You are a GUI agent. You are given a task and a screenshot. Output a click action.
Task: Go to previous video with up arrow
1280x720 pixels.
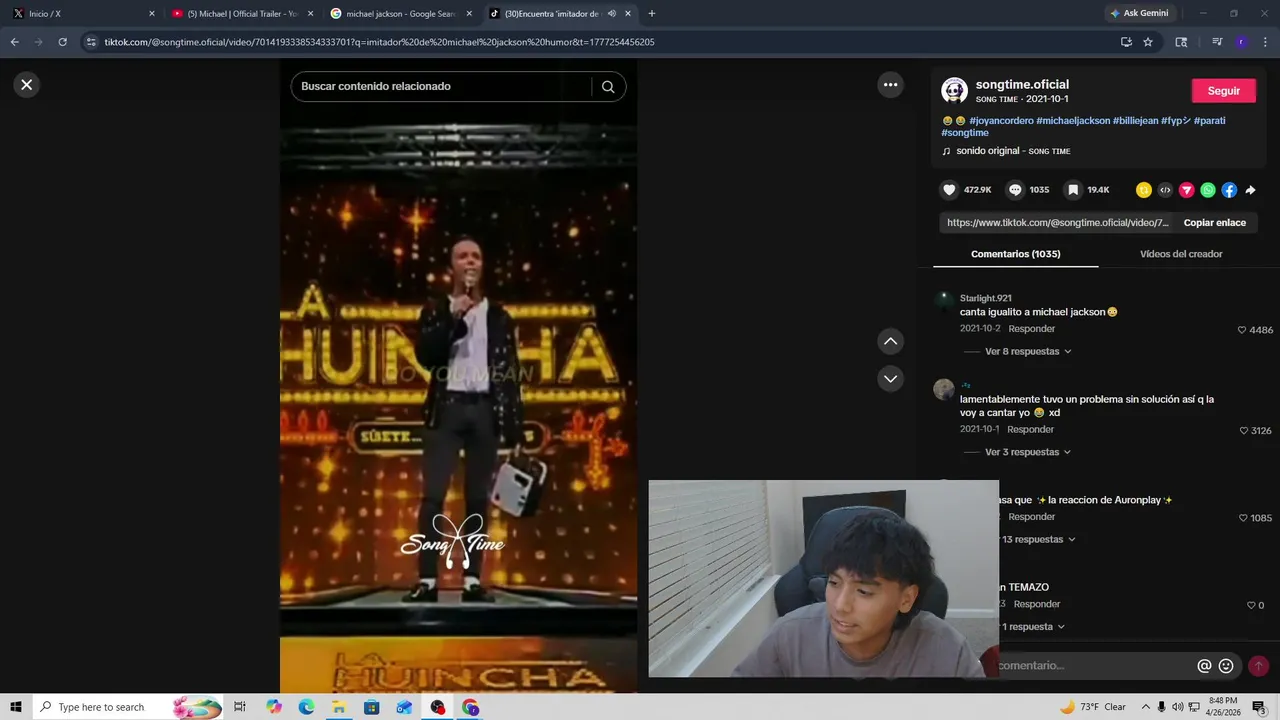point(890,341)
